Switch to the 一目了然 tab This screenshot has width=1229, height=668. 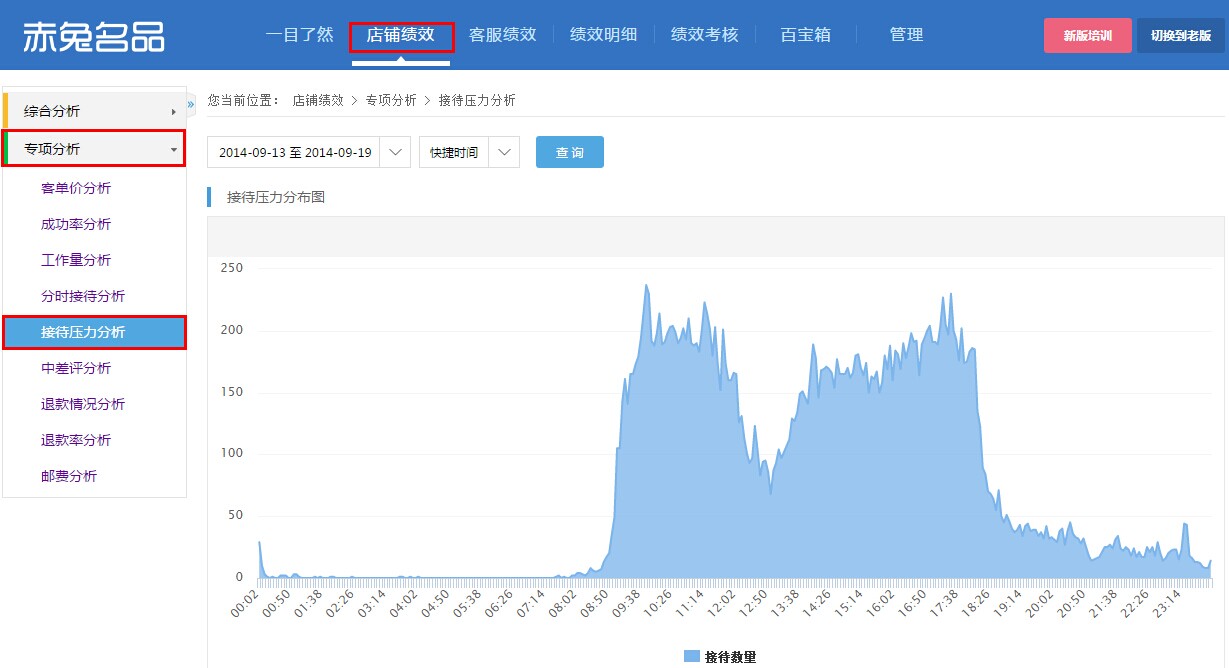(x=299, y=35)
